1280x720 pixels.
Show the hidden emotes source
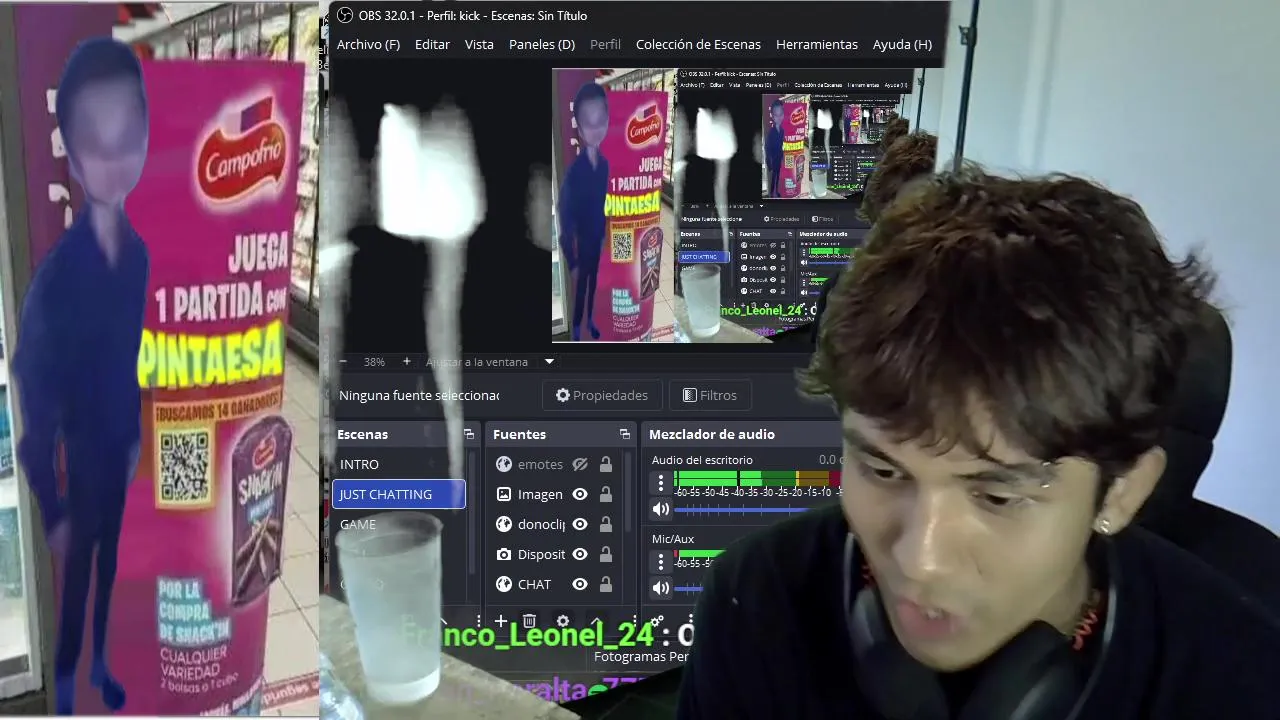coord(580,464)
